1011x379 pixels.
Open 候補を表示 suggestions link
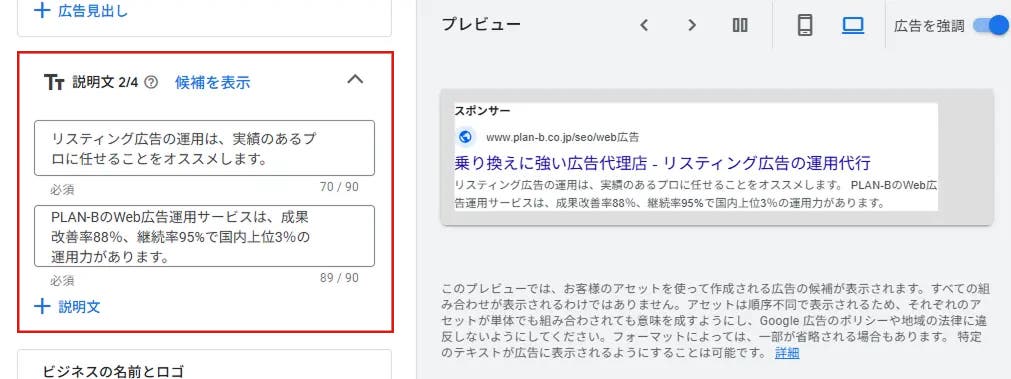pos(213,83)
